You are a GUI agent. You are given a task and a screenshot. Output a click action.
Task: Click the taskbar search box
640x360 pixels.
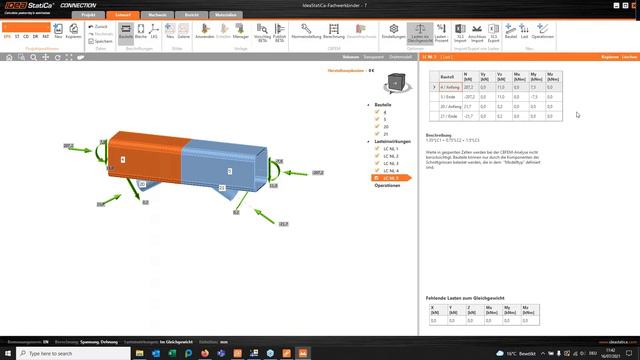(73, 353)
